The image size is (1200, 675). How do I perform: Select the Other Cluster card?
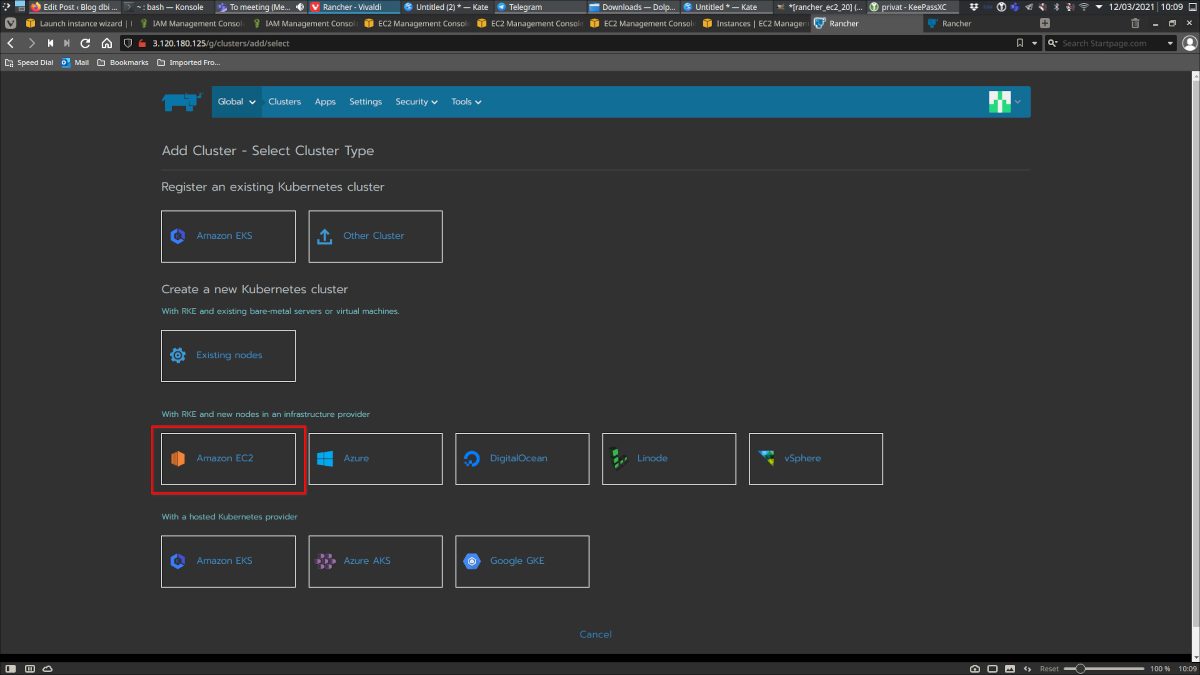(375, 236)
